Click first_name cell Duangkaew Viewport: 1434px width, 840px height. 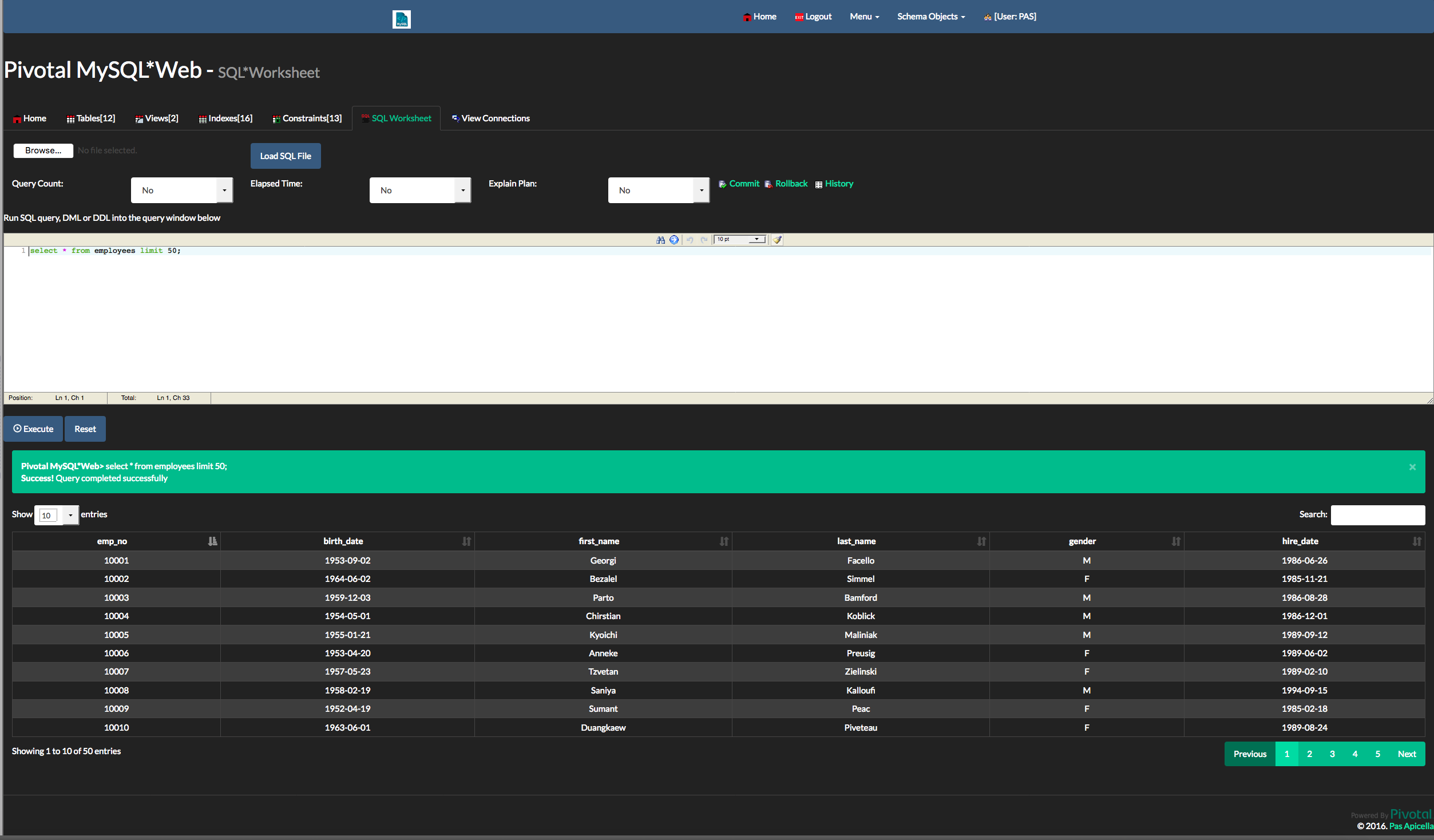click(603, 728)
